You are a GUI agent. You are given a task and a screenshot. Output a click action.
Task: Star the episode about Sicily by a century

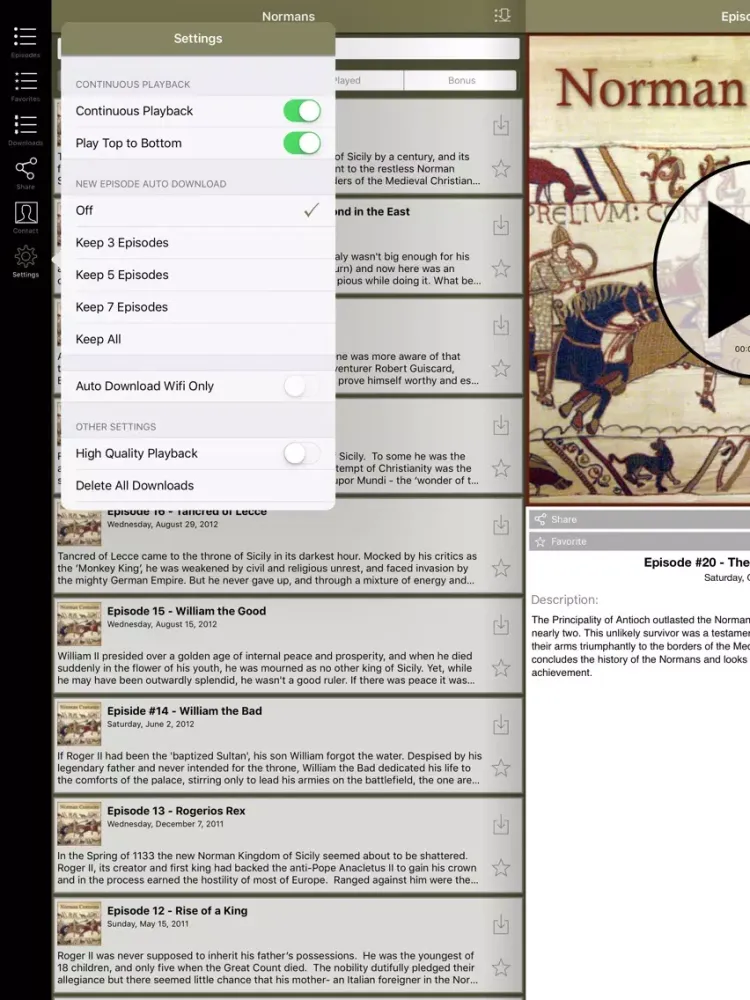501,168
